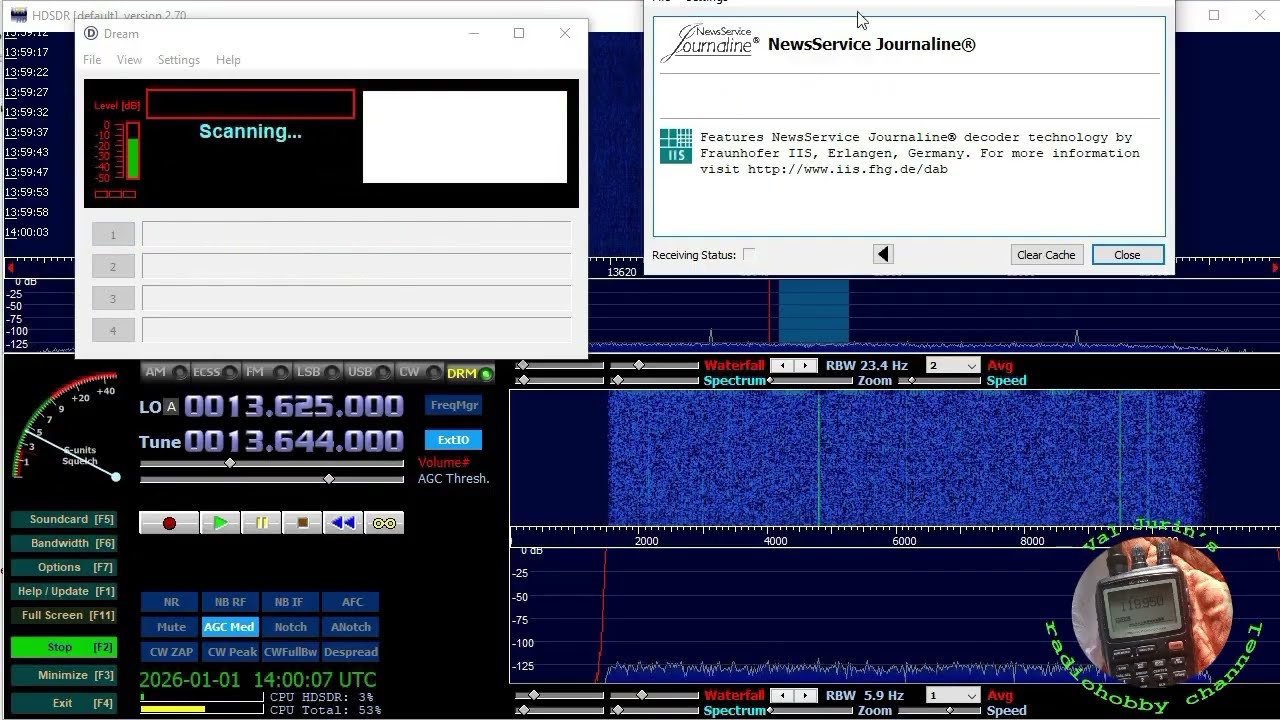The height and width of the screenshot is (720, 1280).
Task: Select AM demodulation mode
Action: coord(164,372)
